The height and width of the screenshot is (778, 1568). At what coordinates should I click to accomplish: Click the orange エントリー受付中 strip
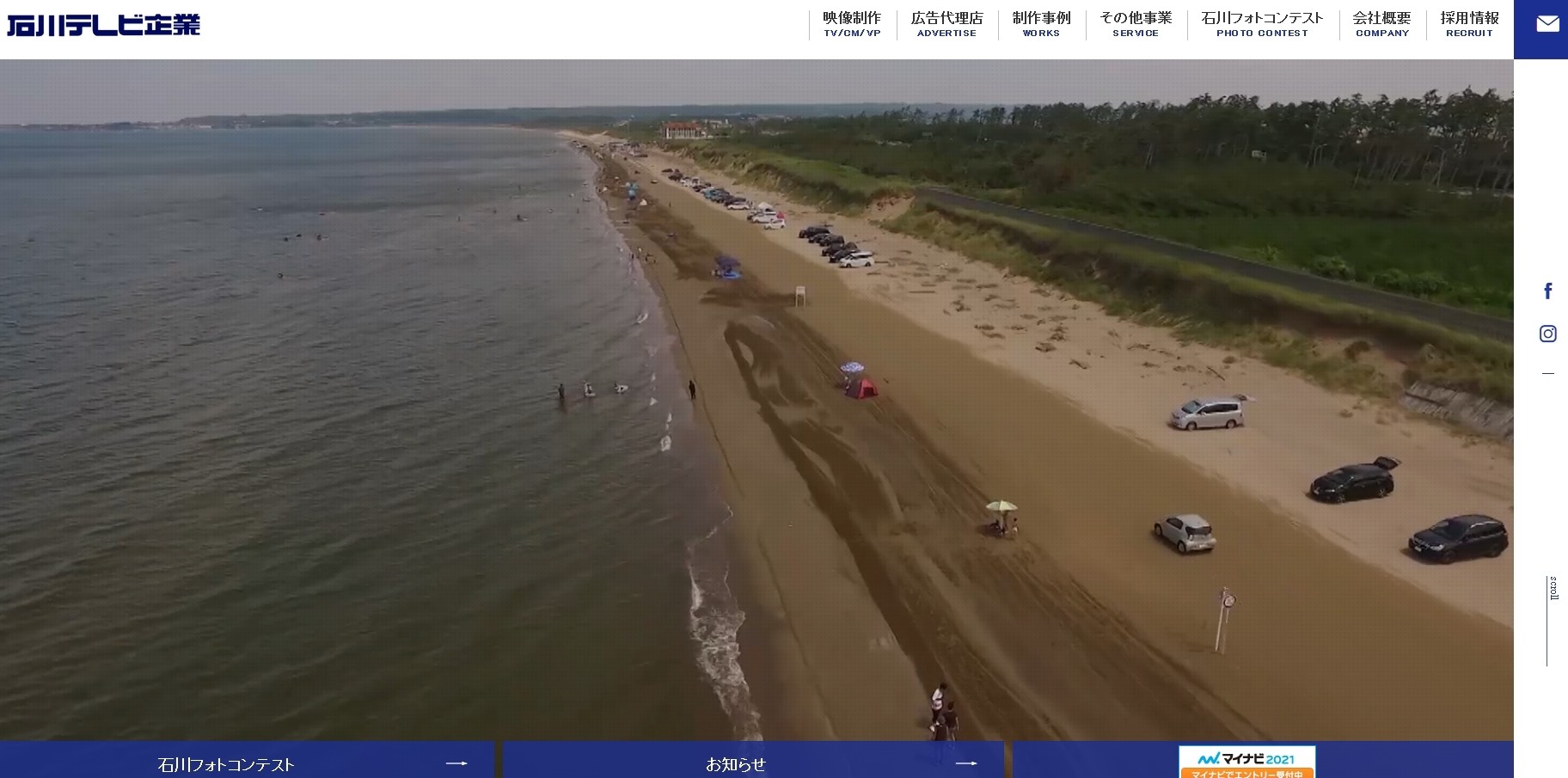pos(1246,774)
